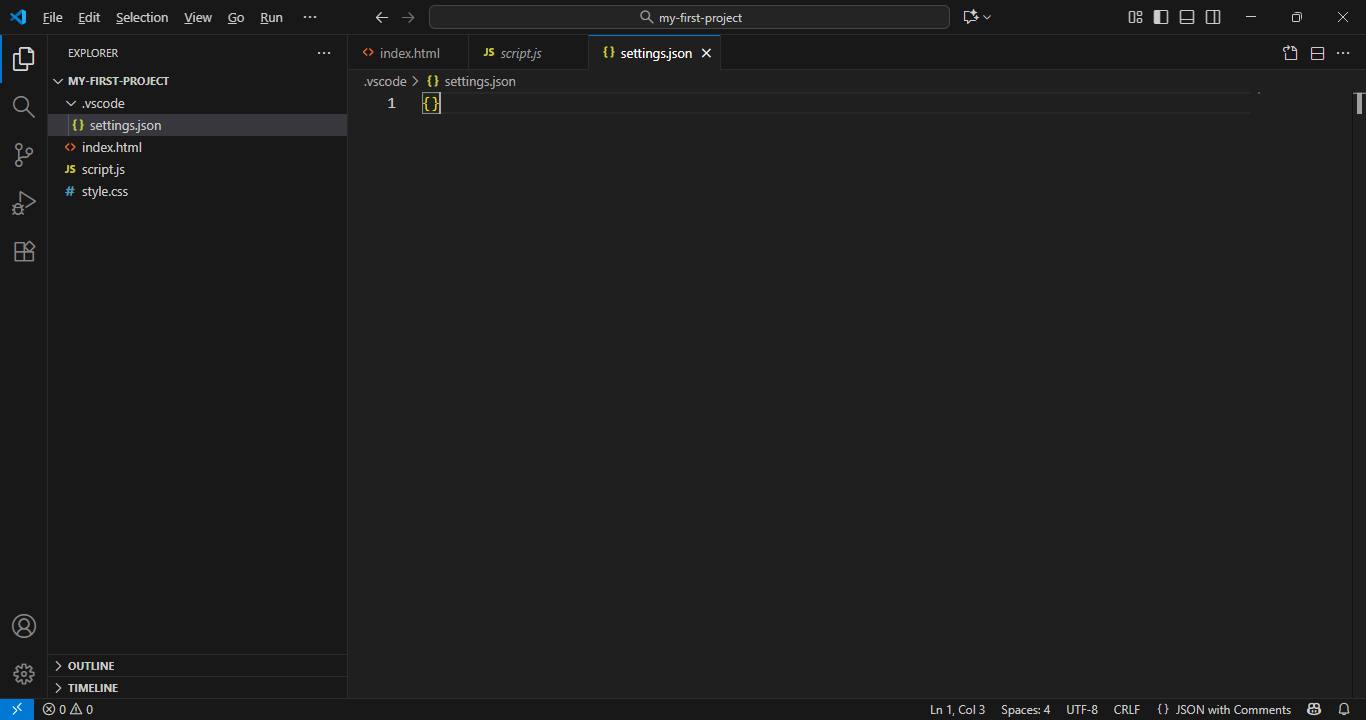Viewport: 1366px width, 720px height.
Task: Open the Manage settings gear
Action: 23,673
